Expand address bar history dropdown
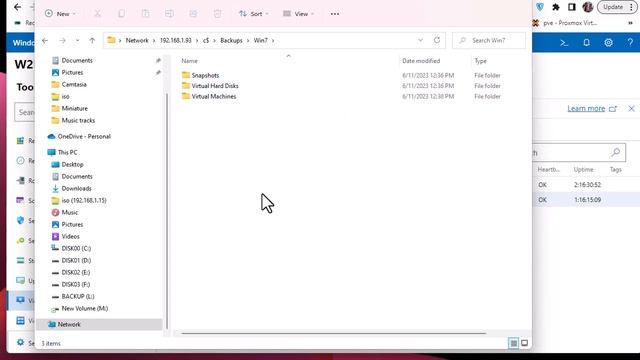This screenshot has width=640, height=360. tap(420, 40)
